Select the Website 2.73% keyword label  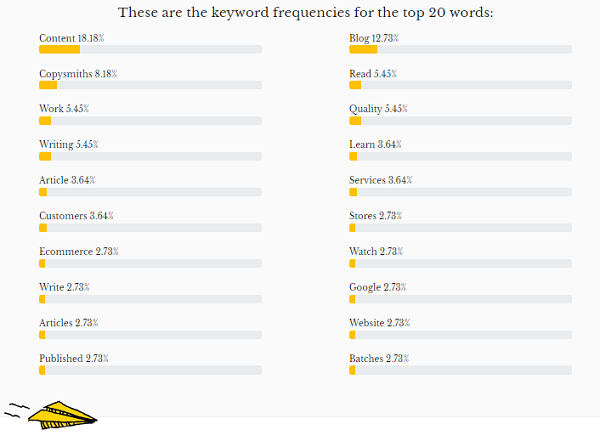click(380, 322)
